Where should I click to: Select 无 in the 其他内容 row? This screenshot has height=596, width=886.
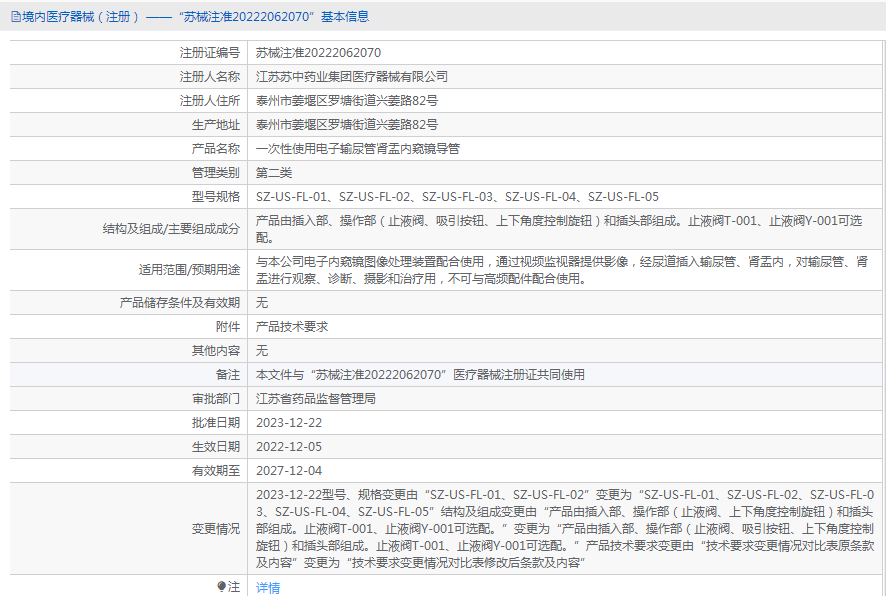(x=262, y=350)
